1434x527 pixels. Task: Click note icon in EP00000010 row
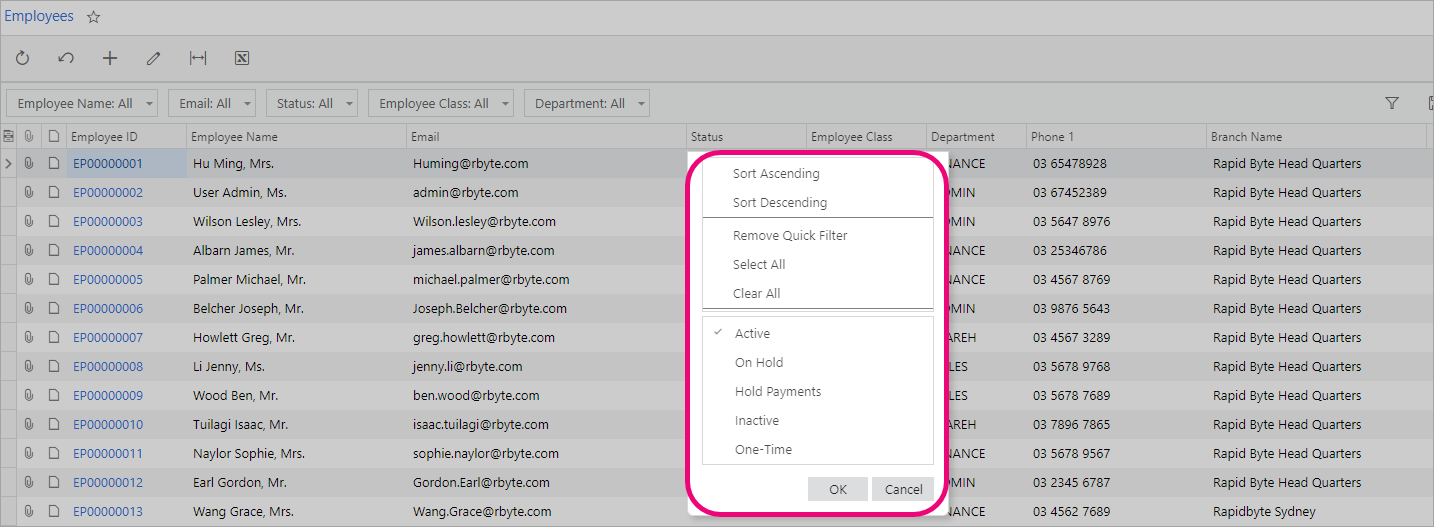pos(54,425)
